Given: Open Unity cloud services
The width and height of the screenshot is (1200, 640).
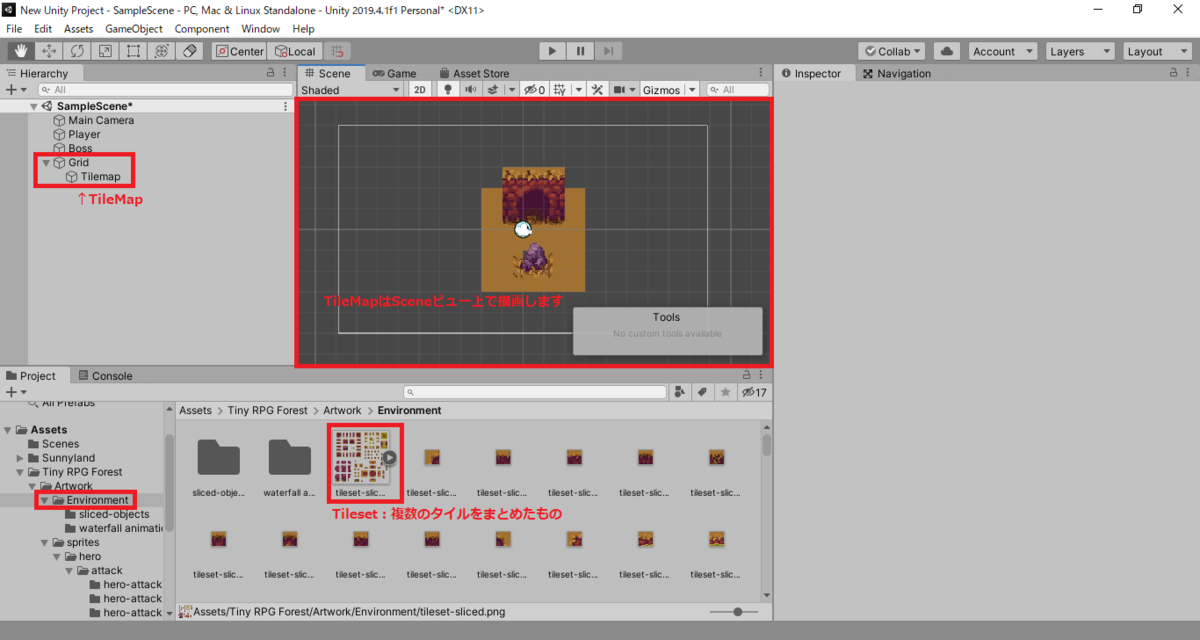Looking at the screenshot, I should [947, 51].
